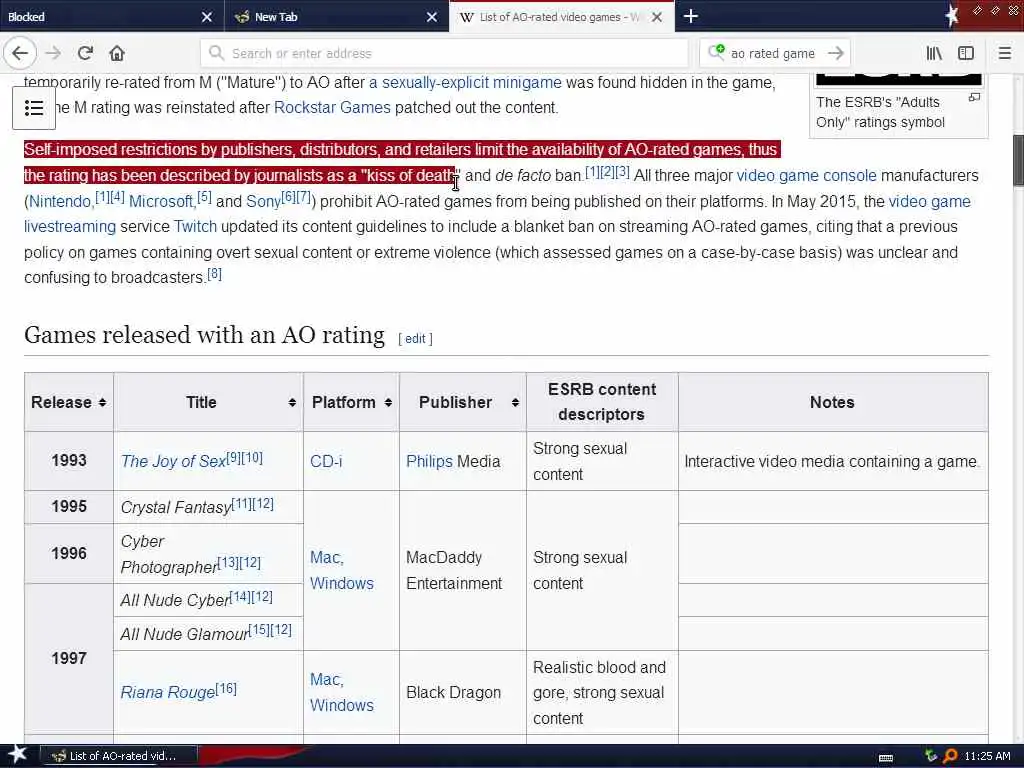Click the 'All Nude Glamour' title cell
The width and height of the screenshot is (1024, 768).
208,633
